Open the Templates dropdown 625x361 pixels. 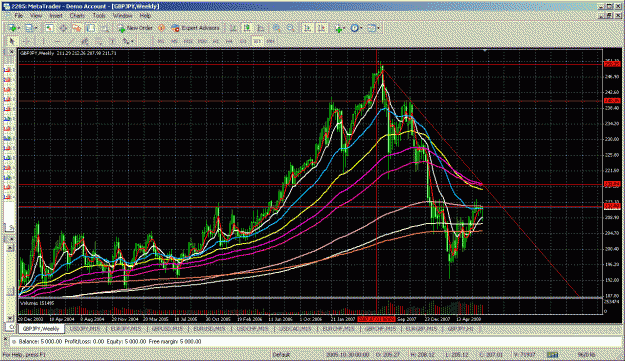click(x=373, y=28)
